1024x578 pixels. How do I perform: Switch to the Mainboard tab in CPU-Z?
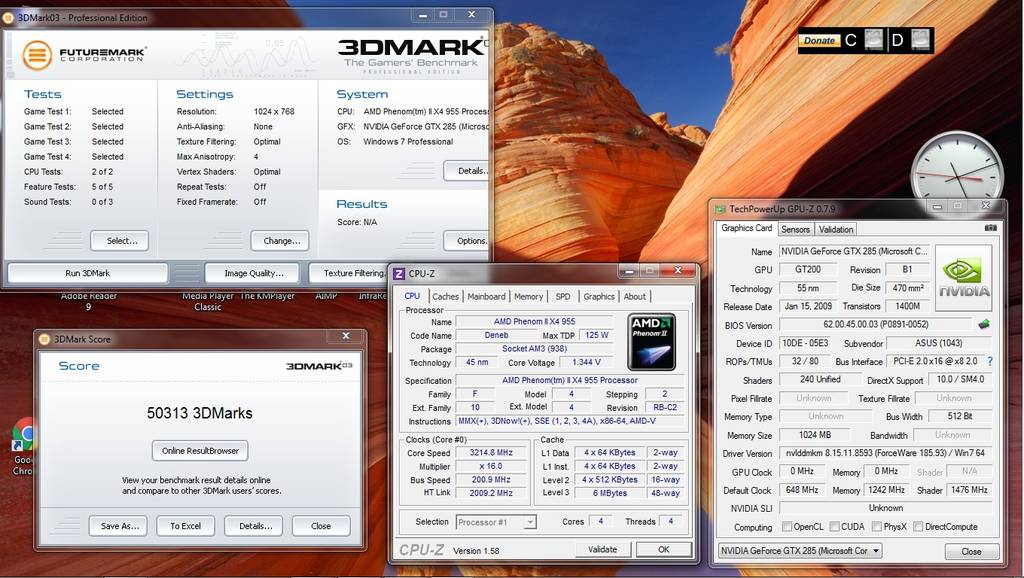coord(486,297)
